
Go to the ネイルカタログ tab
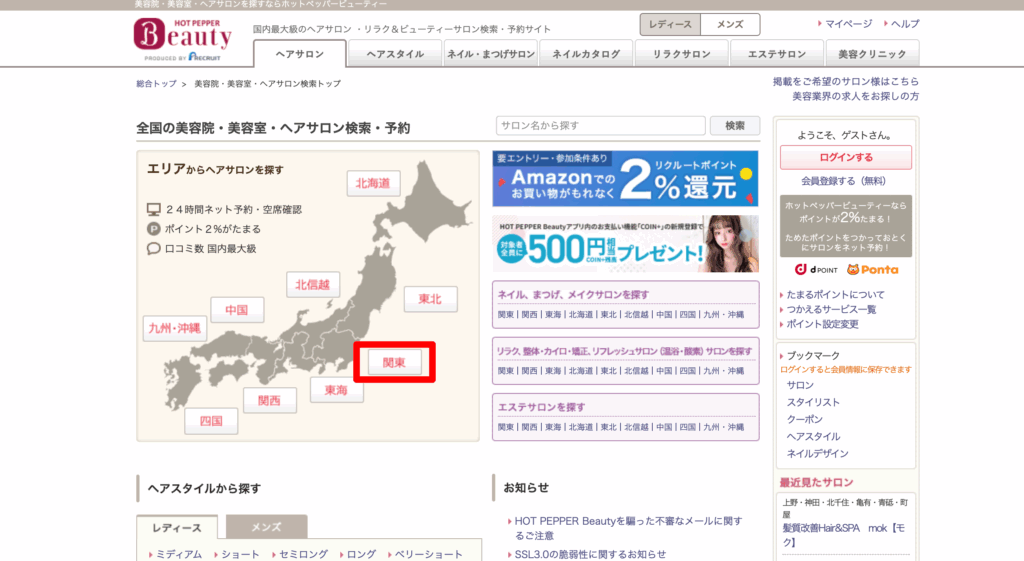click(x=585, y=54)
